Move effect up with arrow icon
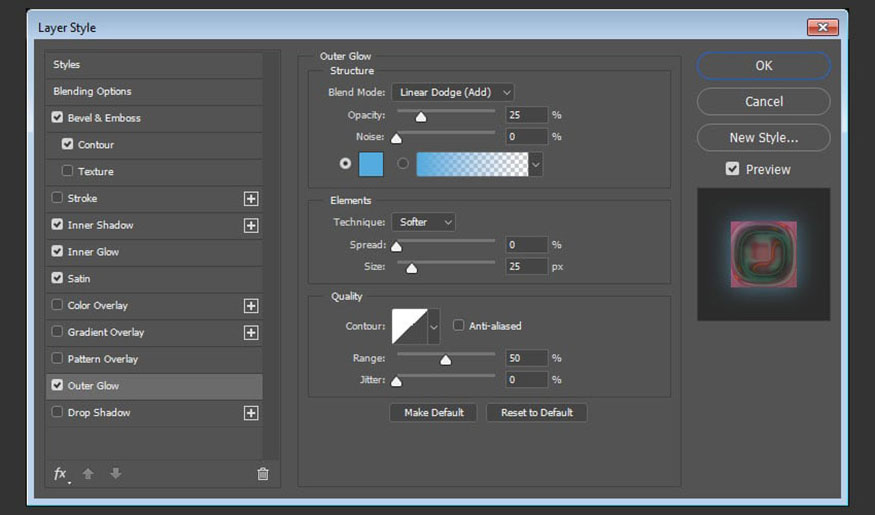875x515 pixels. click(88, 474)
